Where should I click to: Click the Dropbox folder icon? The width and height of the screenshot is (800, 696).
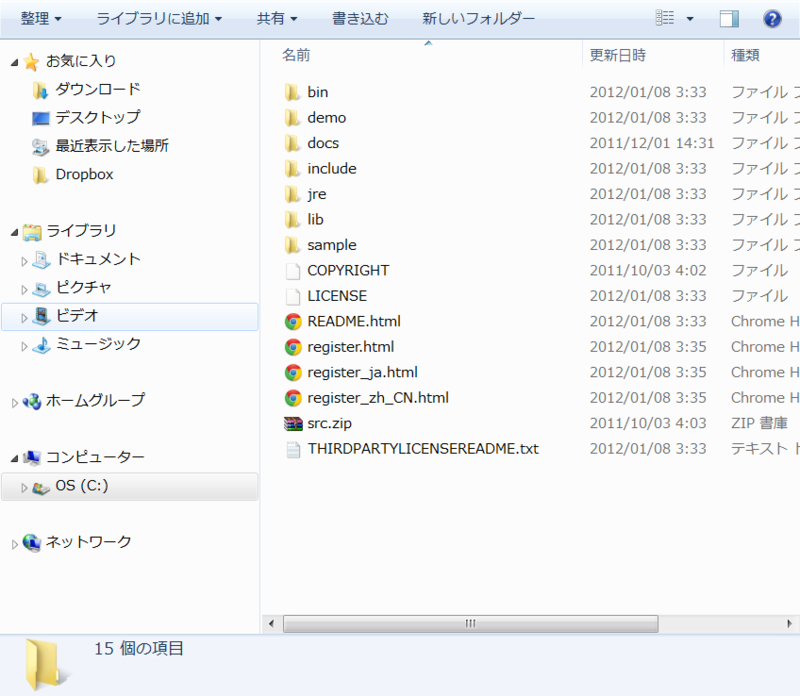pyautogui.click(x=41, y=175)
